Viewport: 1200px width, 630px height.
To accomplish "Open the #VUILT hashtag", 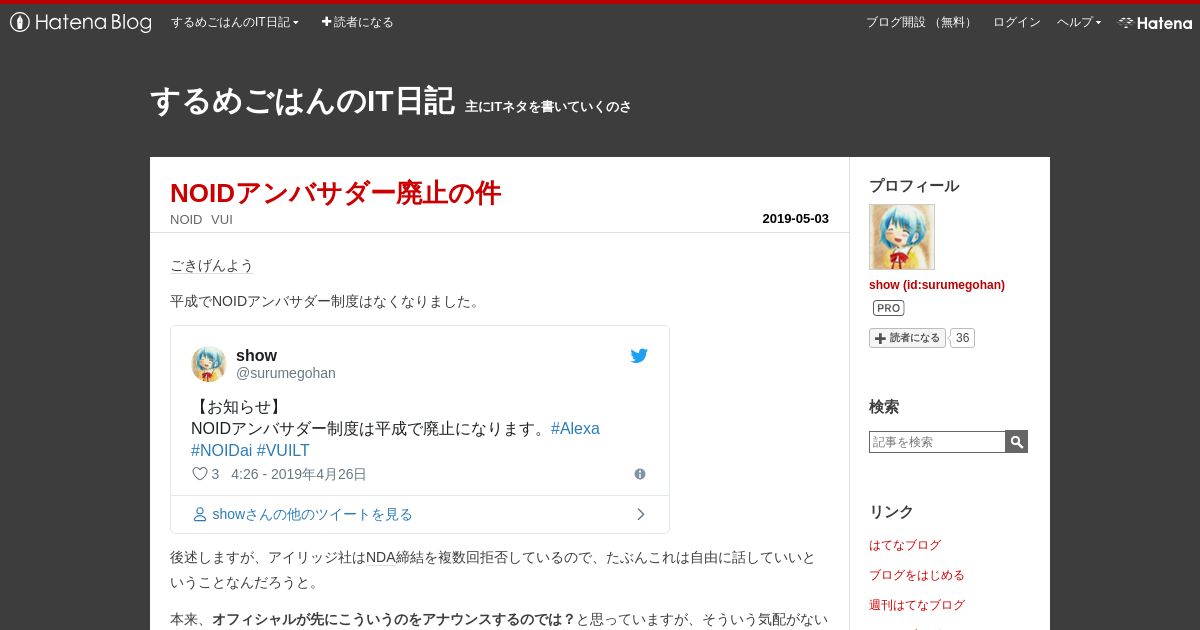I will (x=283, y=451).
